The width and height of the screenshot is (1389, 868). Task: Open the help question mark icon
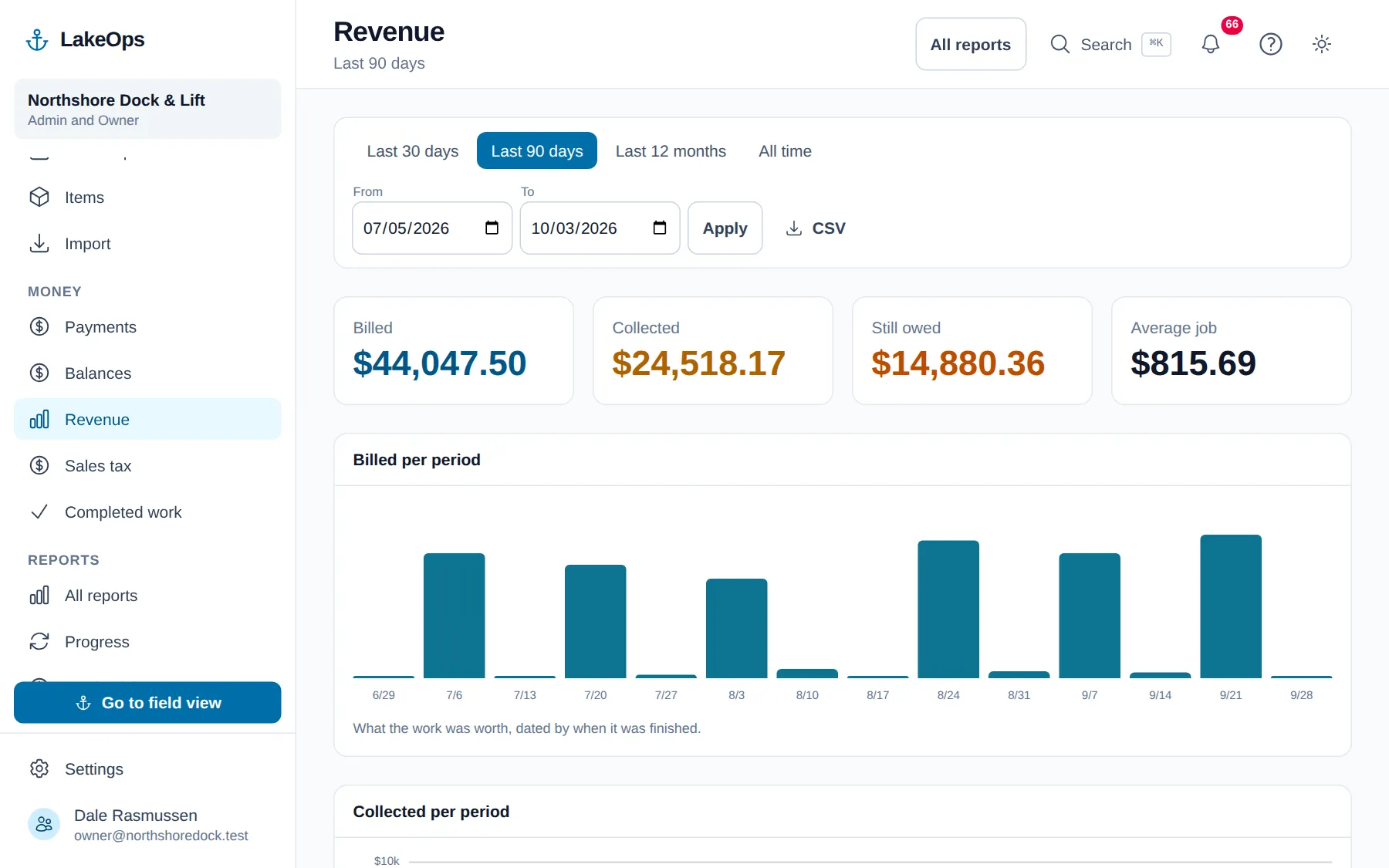(x=1271, y=44)
